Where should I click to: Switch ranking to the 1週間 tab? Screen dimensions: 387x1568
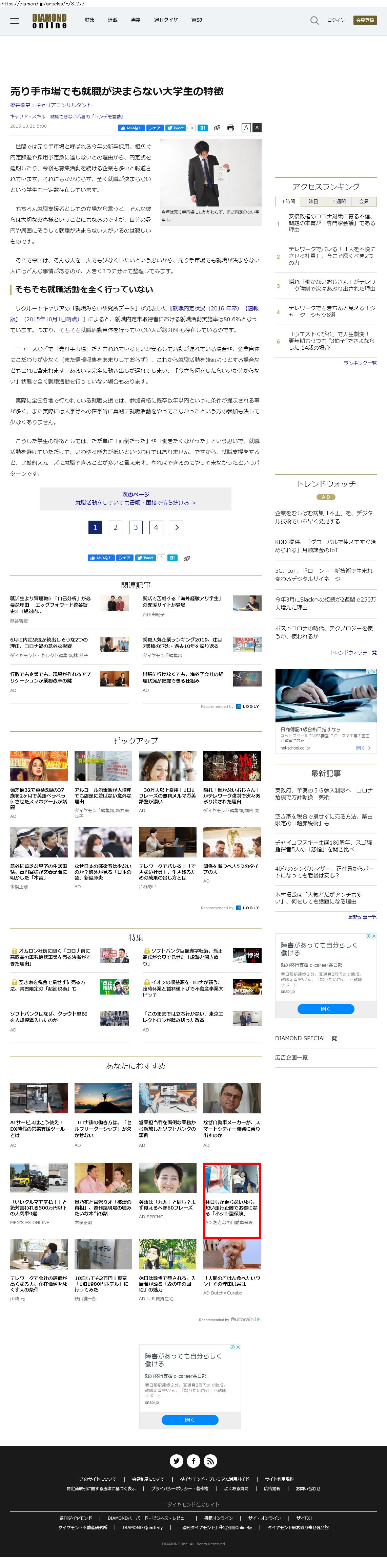339,201
